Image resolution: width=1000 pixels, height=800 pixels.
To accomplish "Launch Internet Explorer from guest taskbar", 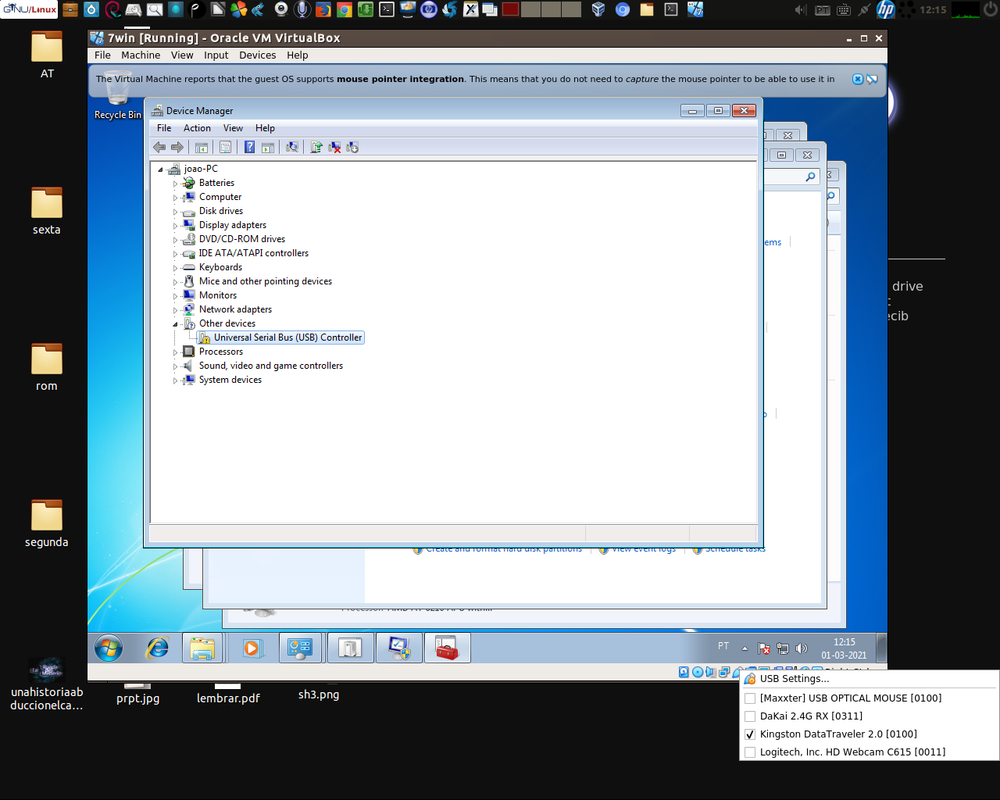I will pyautogui.click(x=157, y=648).
